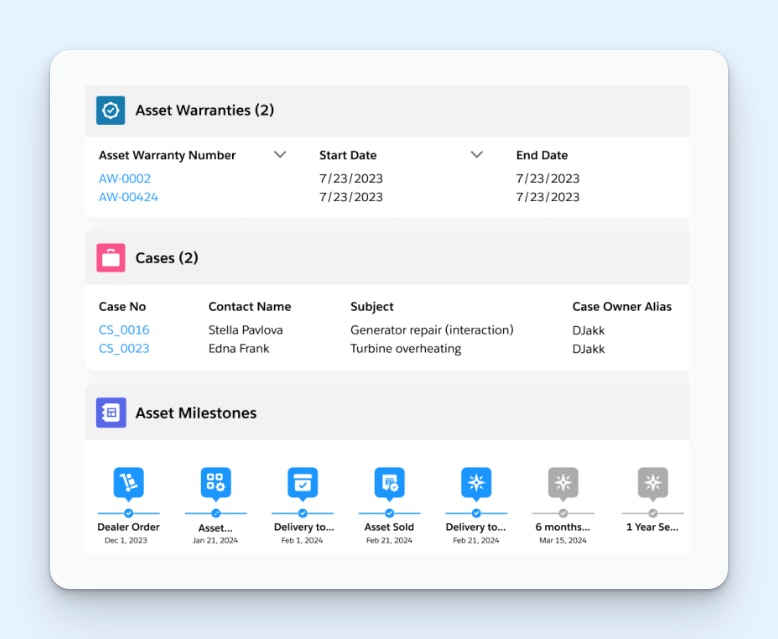Click DJakk alias in CS_0023 row
The width and height of the screenshot is (778, 639).
point(588,349)
